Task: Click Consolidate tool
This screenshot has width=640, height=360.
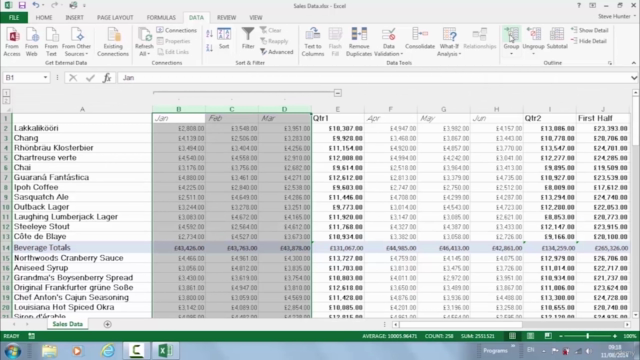Action: tap(420, 38)
